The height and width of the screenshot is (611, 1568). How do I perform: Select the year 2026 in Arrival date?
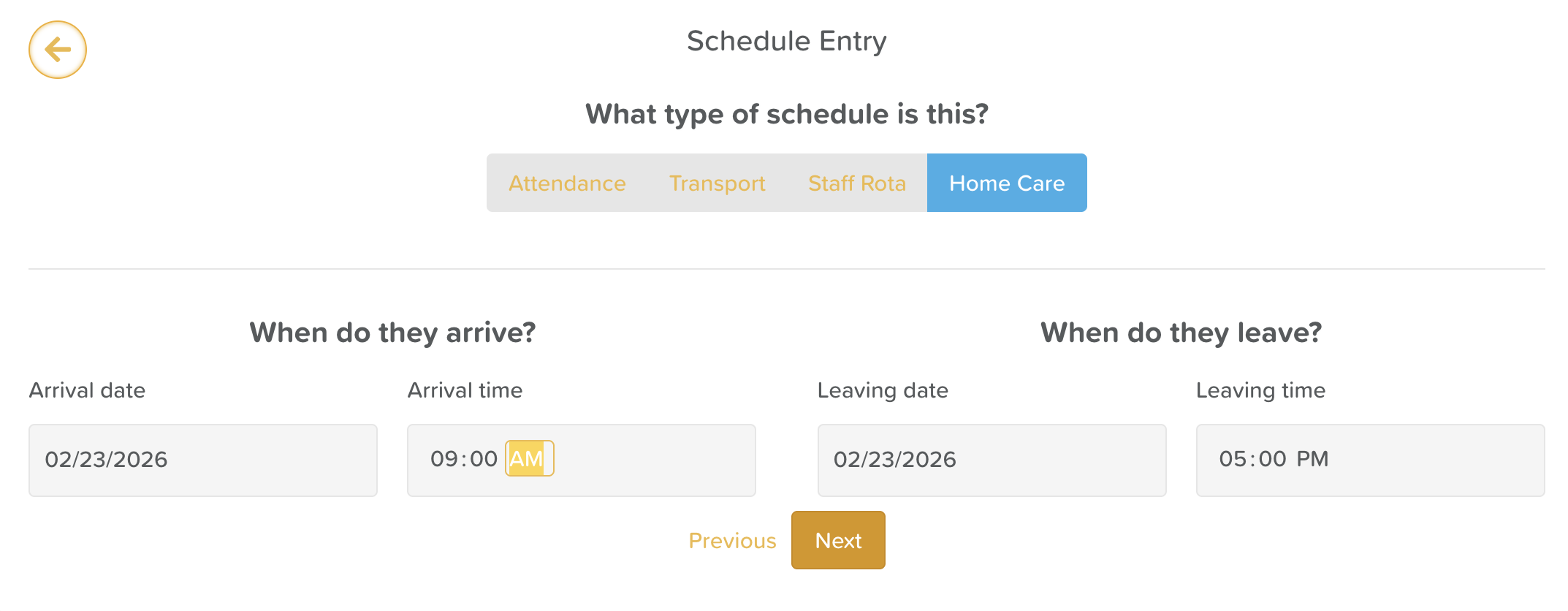[140, 460]
